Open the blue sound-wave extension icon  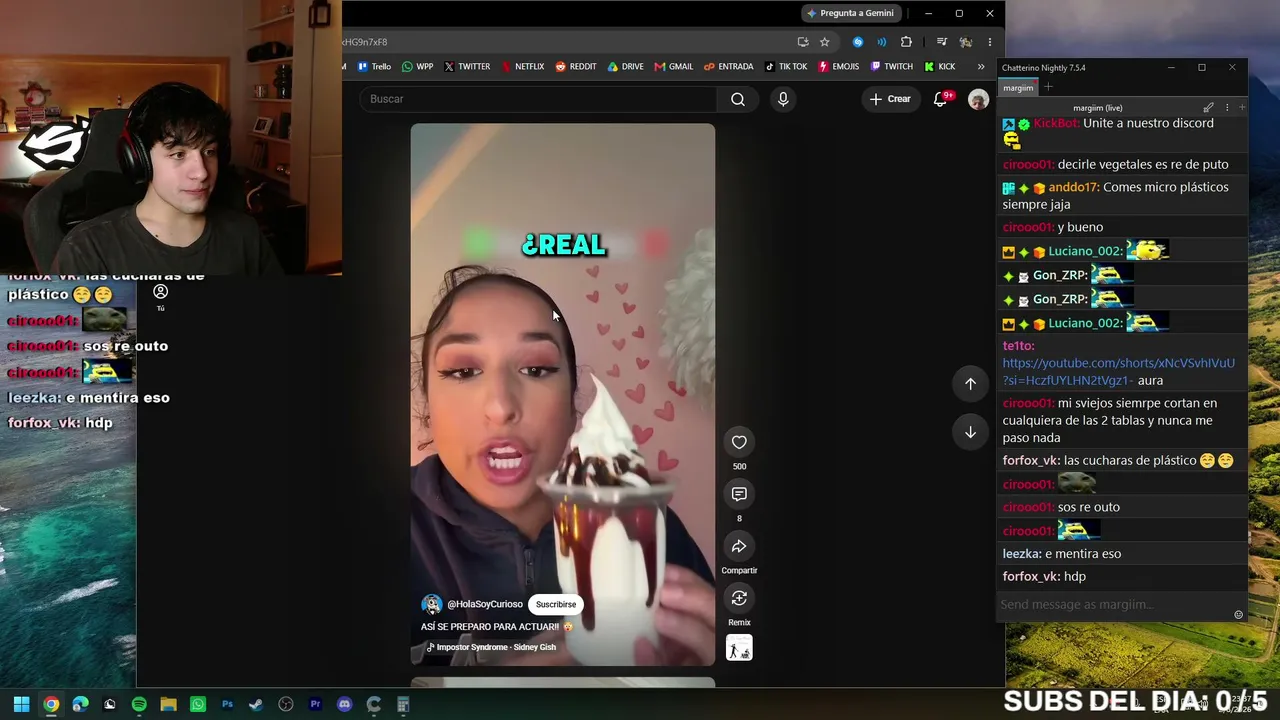point(882,42)
